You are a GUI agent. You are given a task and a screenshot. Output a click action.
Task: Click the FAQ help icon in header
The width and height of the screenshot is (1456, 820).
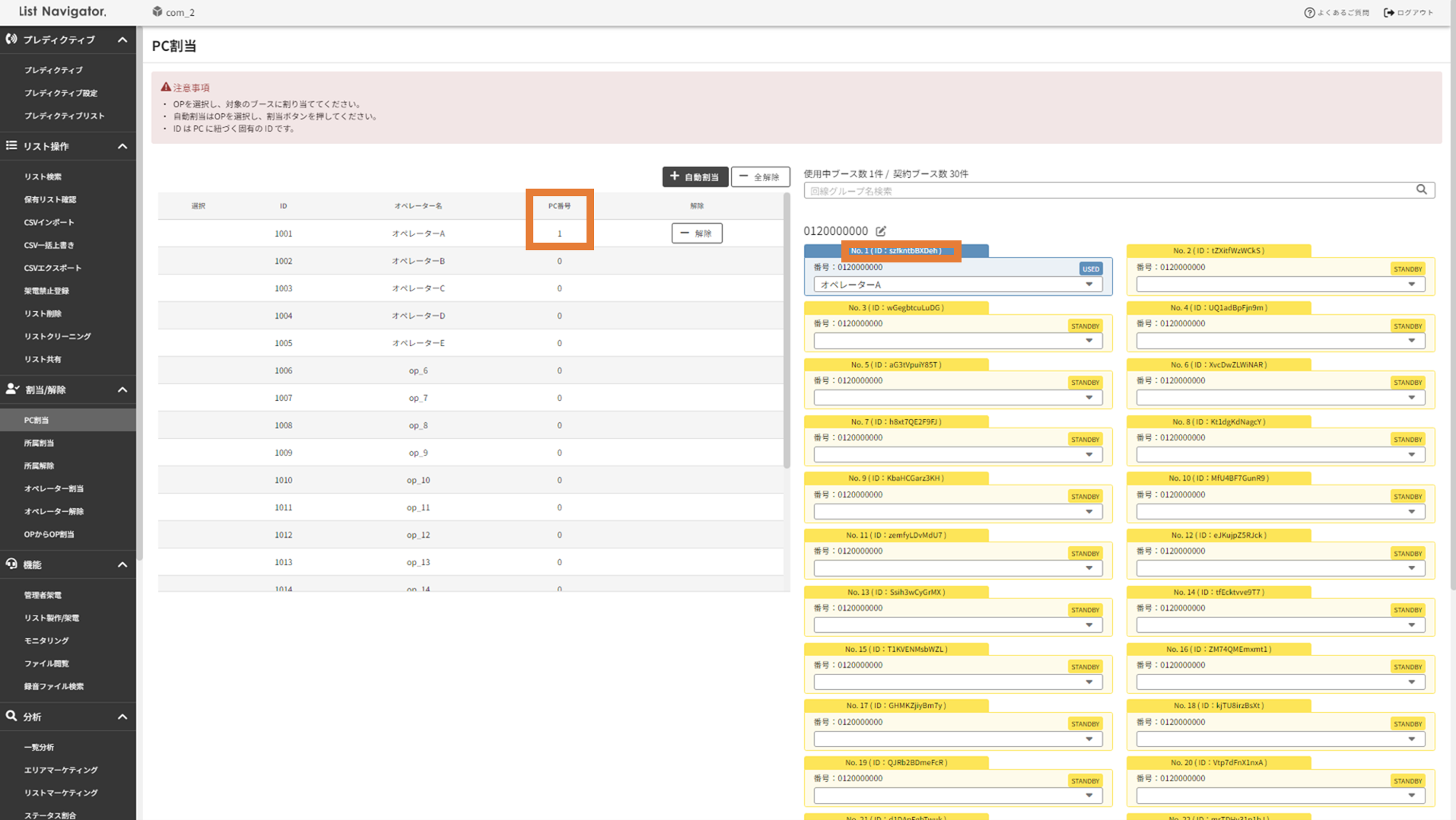point(1309,12)
